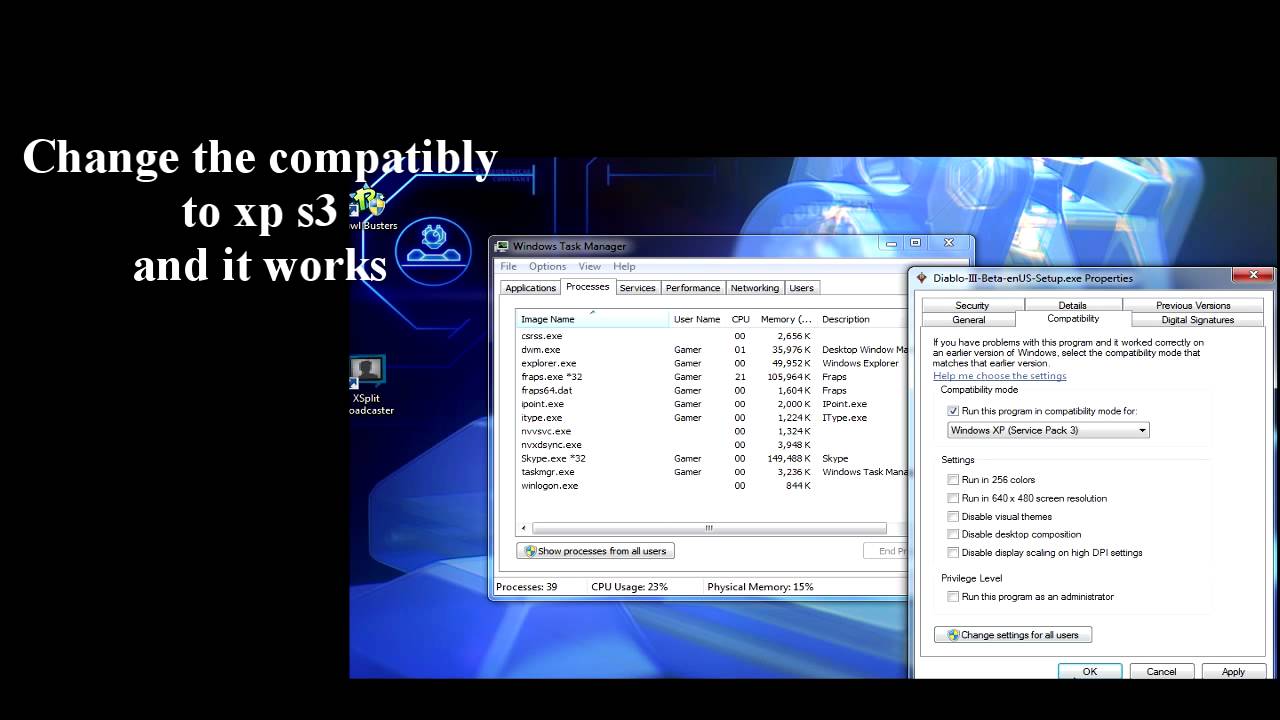Check Disable desktop composition option
The image size is (1280, 720).
pos(953,534)
